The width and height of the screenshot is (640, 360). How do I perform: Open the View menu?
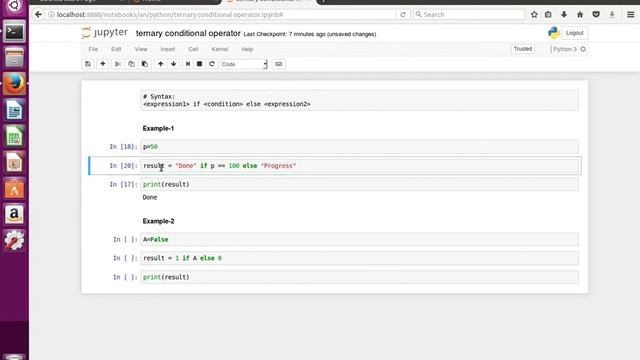click(x=141, y=49)
